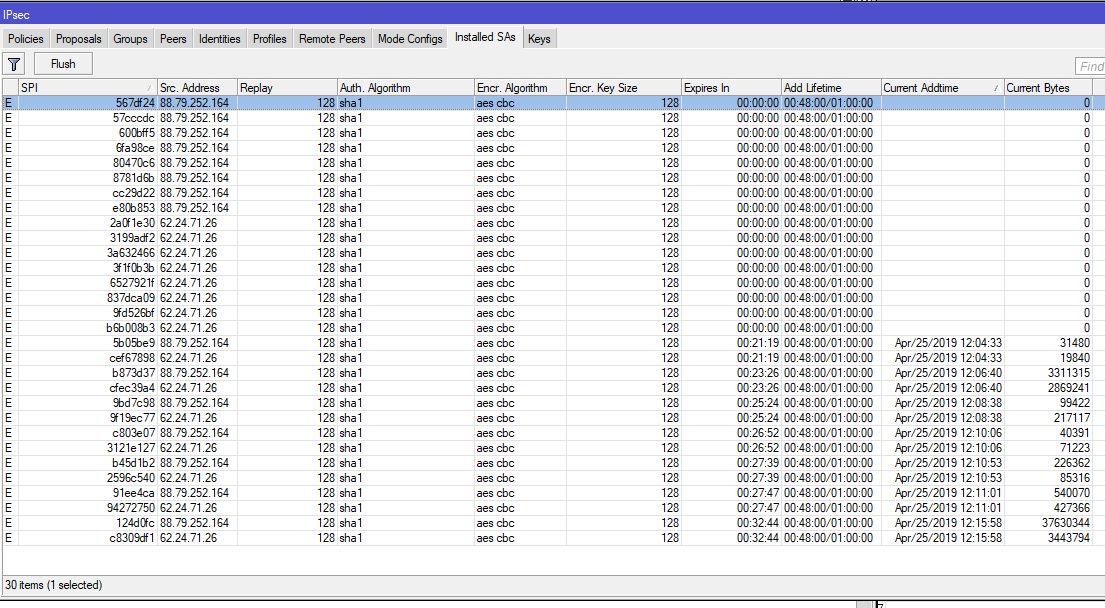This screenshot has height=608, width=1105.
Task: Click the 3443794 Current Bytes value
Action: click(x=1068, y=539)
